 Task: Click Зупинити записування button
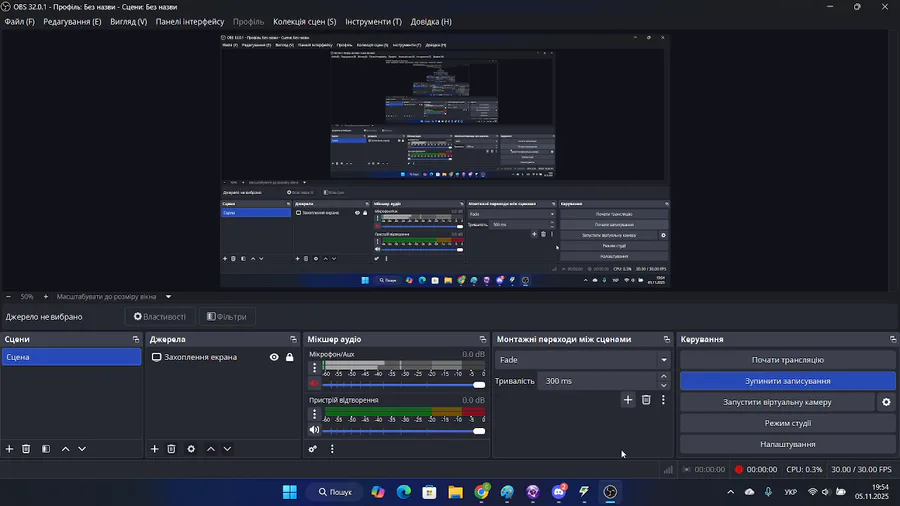tap(788, 381)
